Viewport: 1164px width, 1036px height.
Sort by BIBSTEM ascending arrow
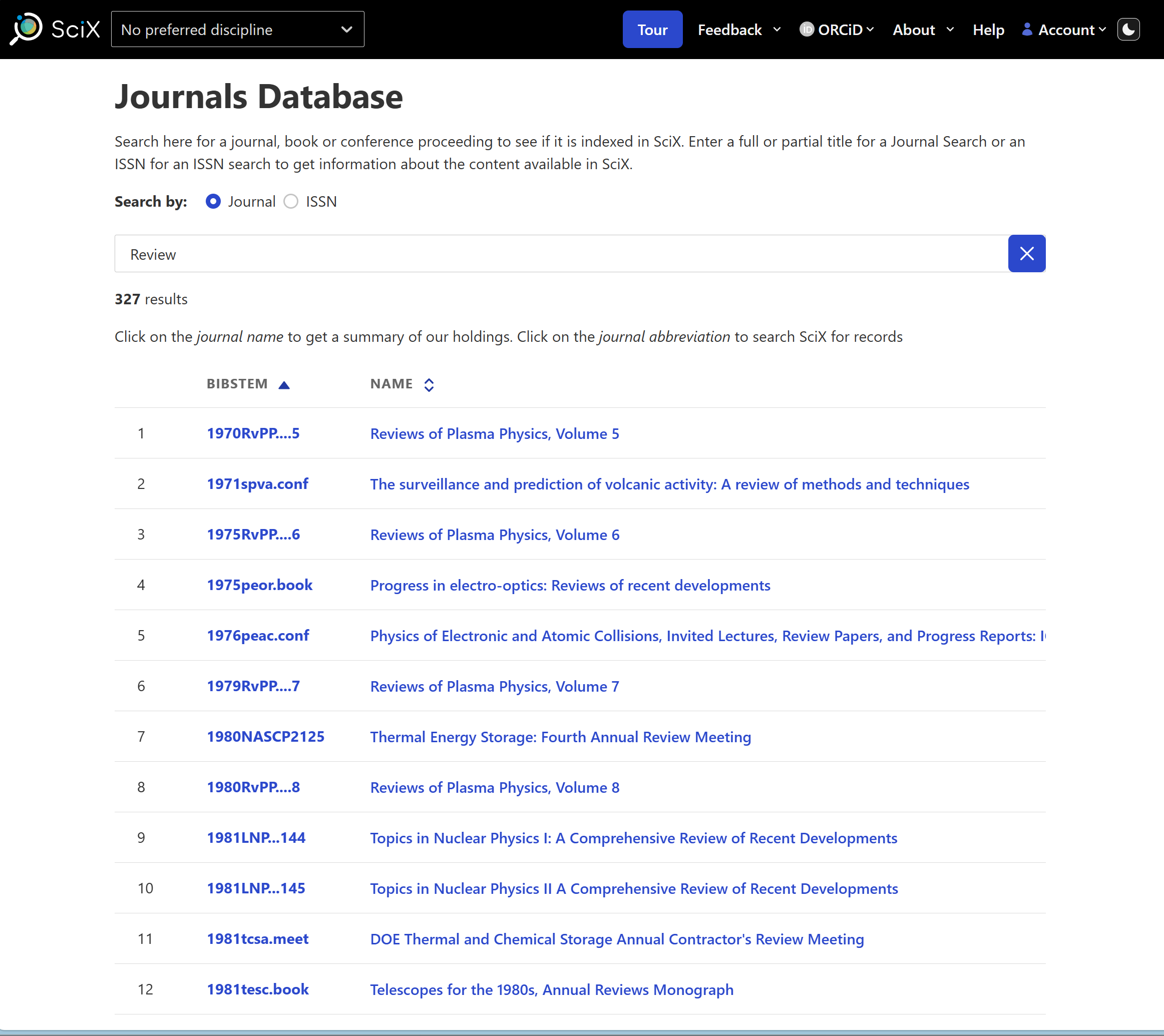(283, 385)
